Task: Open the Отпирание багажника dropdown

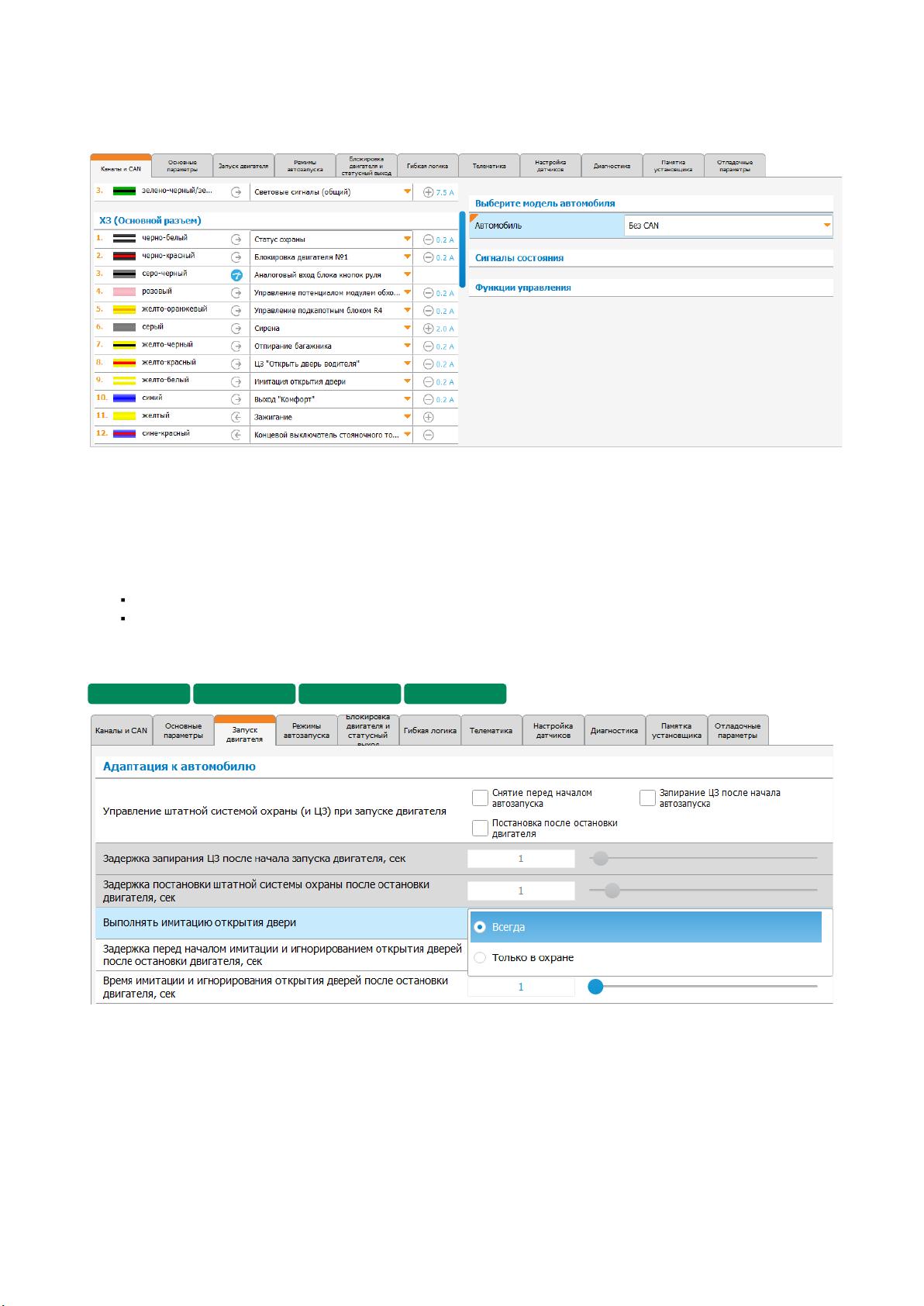Action: coord(331,346)
